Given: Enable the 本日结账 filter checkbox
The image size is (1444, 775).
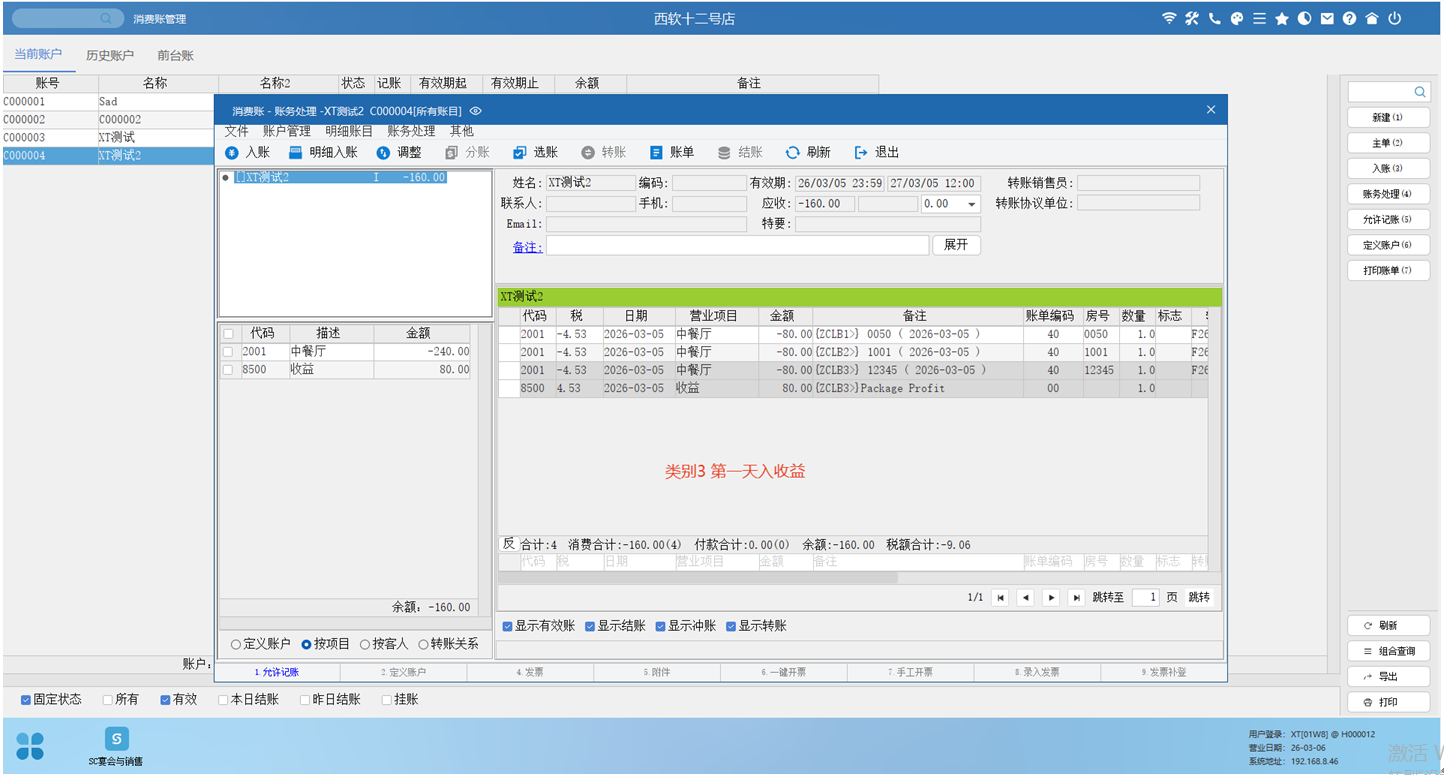Looking at the screenshot, I should pyautogui.click(x=224, y=700).
